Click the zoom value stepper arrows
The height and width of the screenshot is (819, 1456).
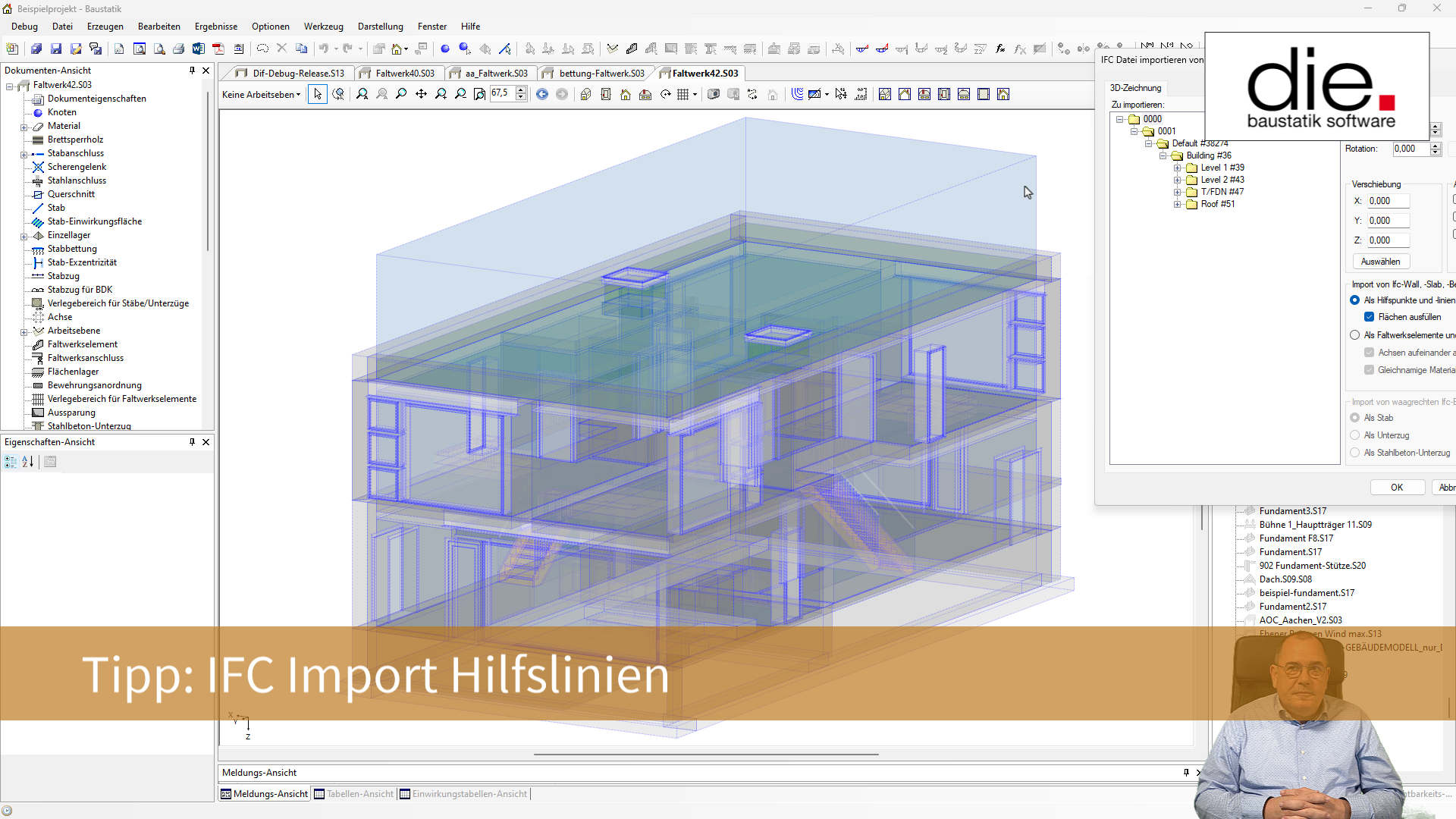pos(520,94)
